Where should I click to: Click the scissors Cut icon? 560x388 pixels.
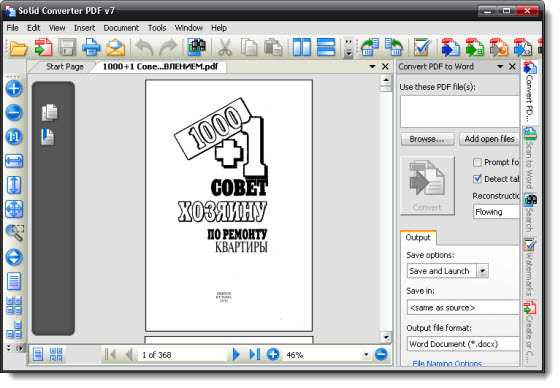225,48
